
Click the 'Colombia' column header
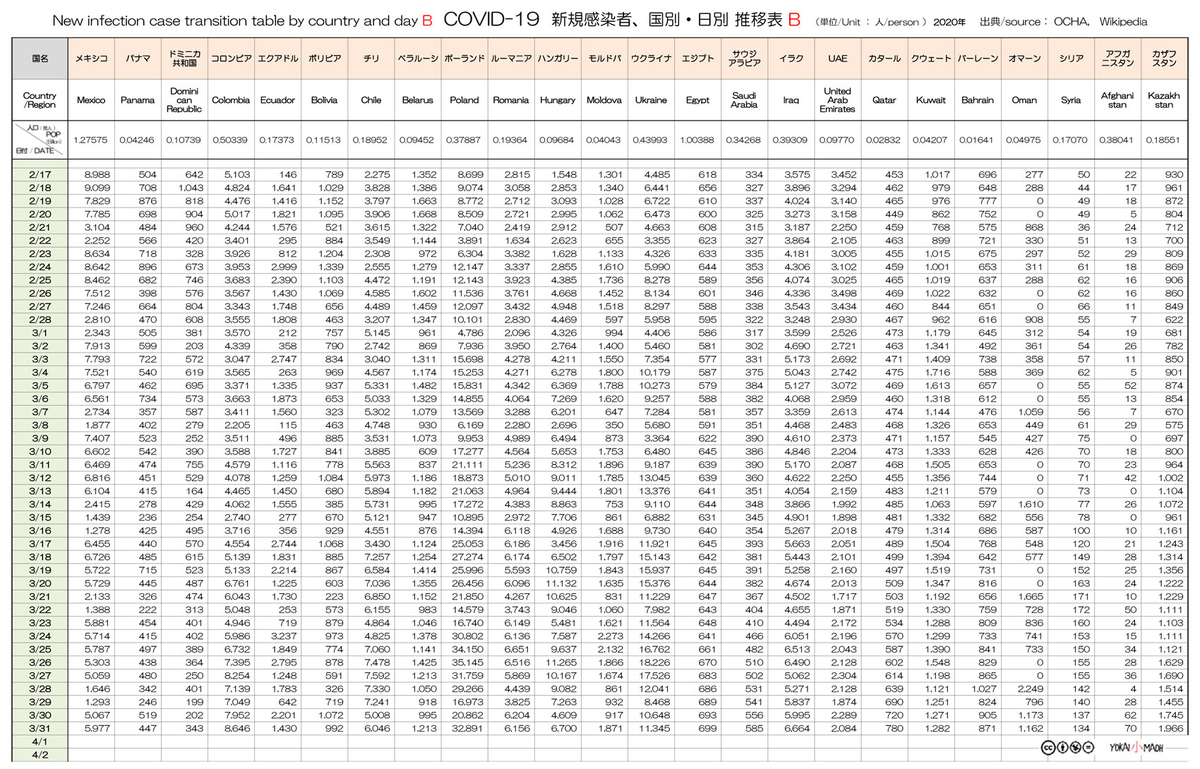231,101
